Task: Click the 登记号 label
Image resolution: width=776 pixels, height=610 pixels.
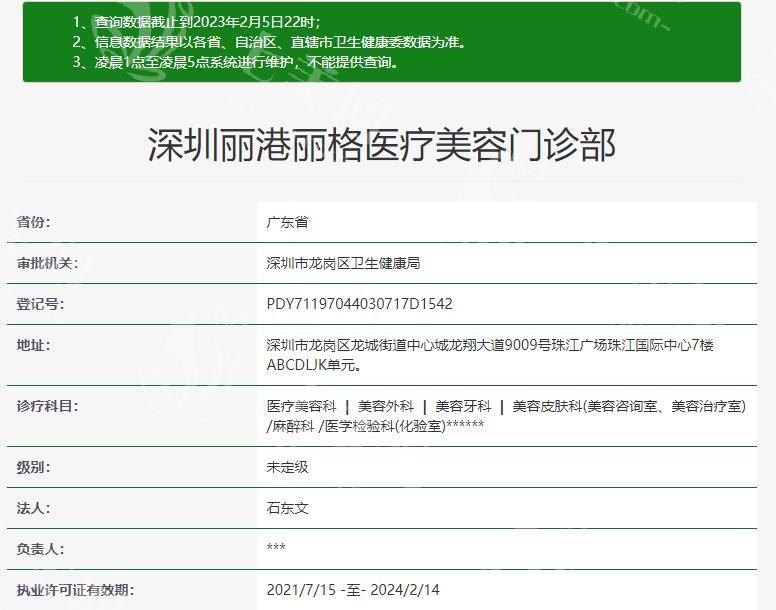Action: pyautogui.click(x=40, y=304)
